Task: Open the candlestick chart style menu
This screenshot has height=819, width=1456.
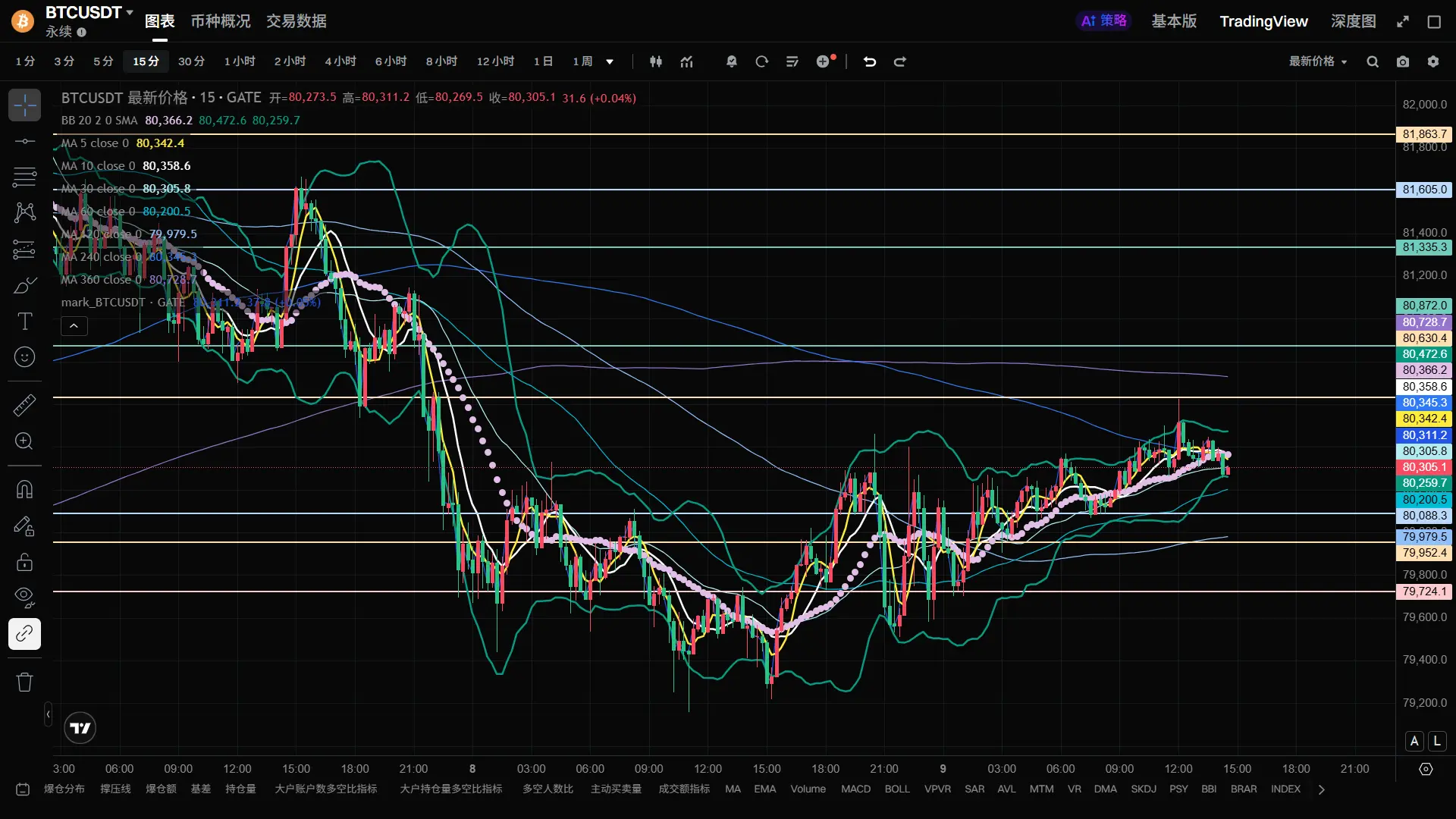Action: 656,61
